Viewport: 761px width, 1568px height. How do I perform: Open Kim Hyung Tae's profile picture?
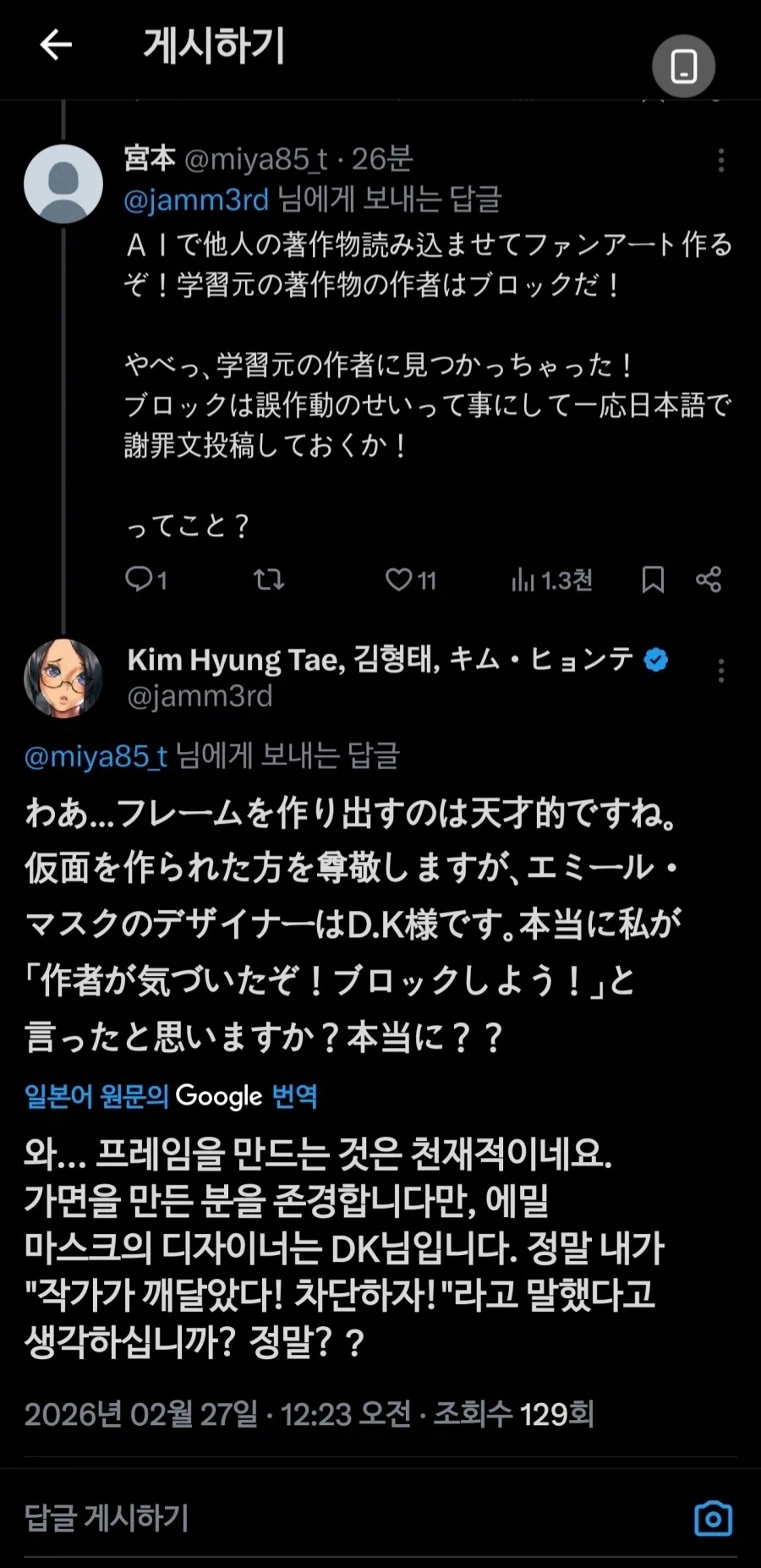click(x=63, y=678)
